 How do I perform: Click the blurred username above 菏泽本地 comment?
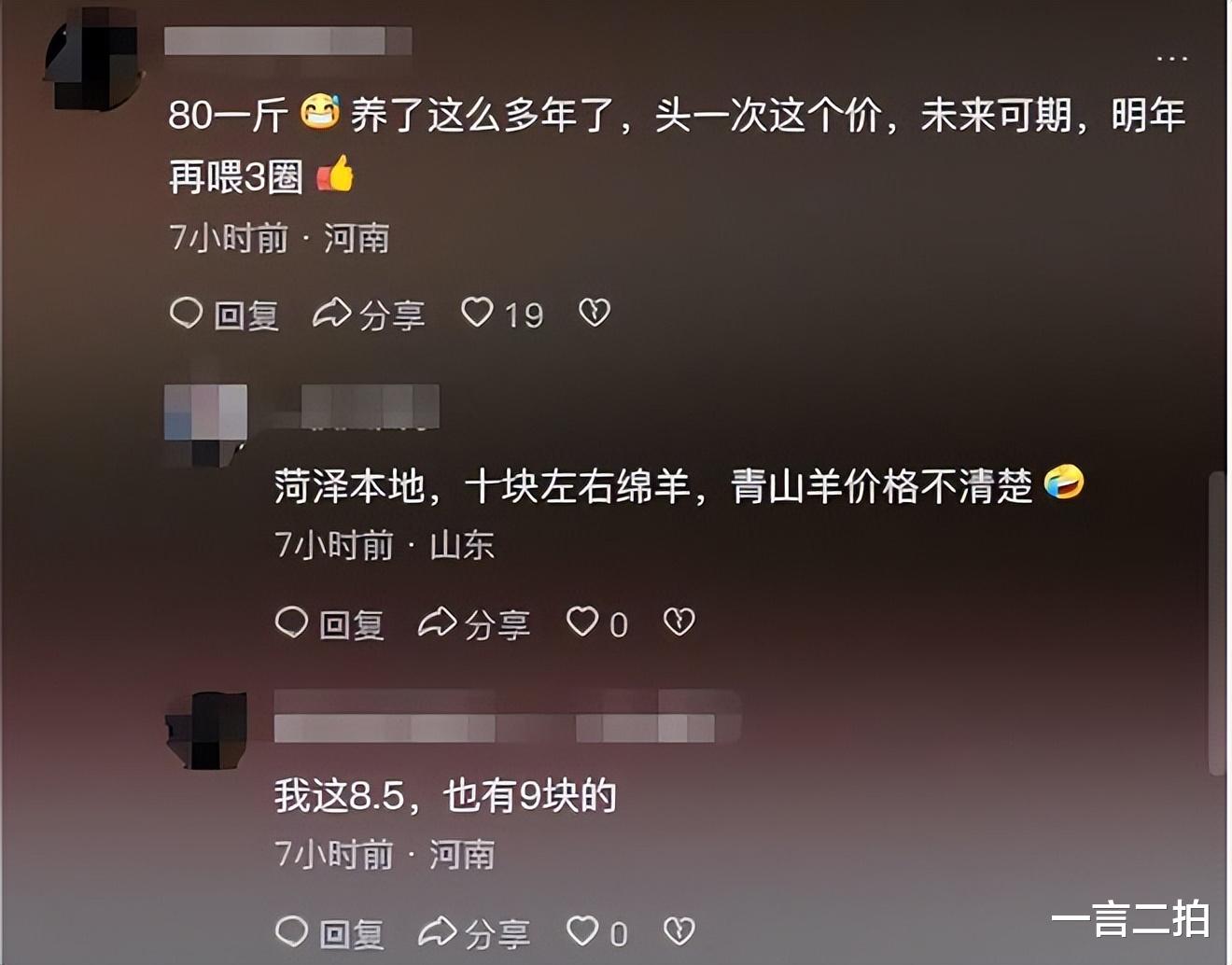point(371,407)
